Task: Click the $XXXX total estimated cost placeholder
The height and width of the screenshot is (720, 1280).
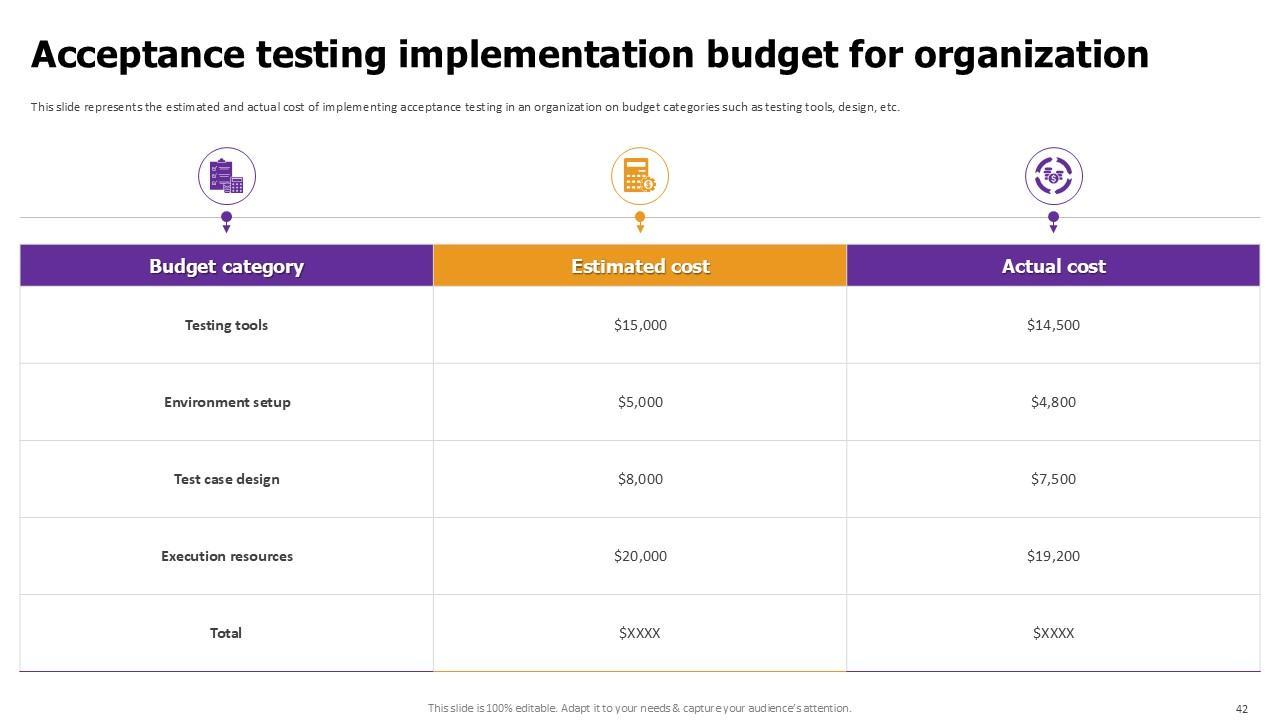Action: (x=640, y=633)
